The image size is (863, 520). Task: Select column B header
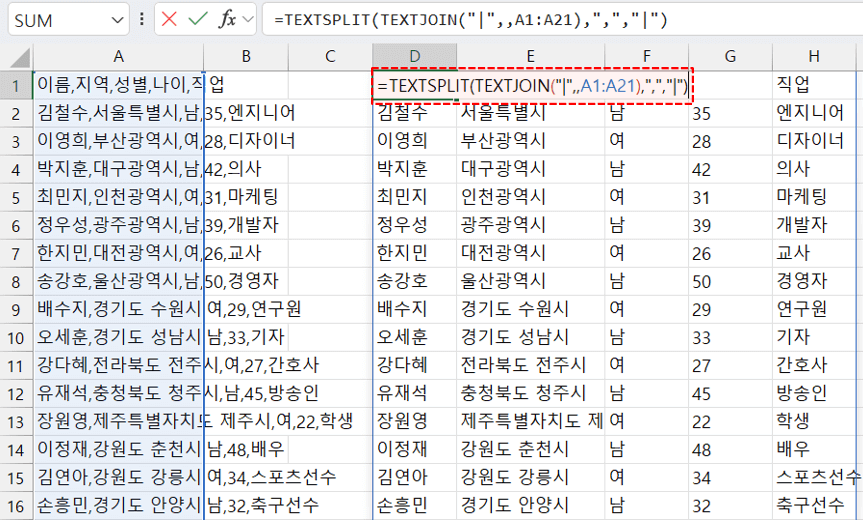[246, 57]
